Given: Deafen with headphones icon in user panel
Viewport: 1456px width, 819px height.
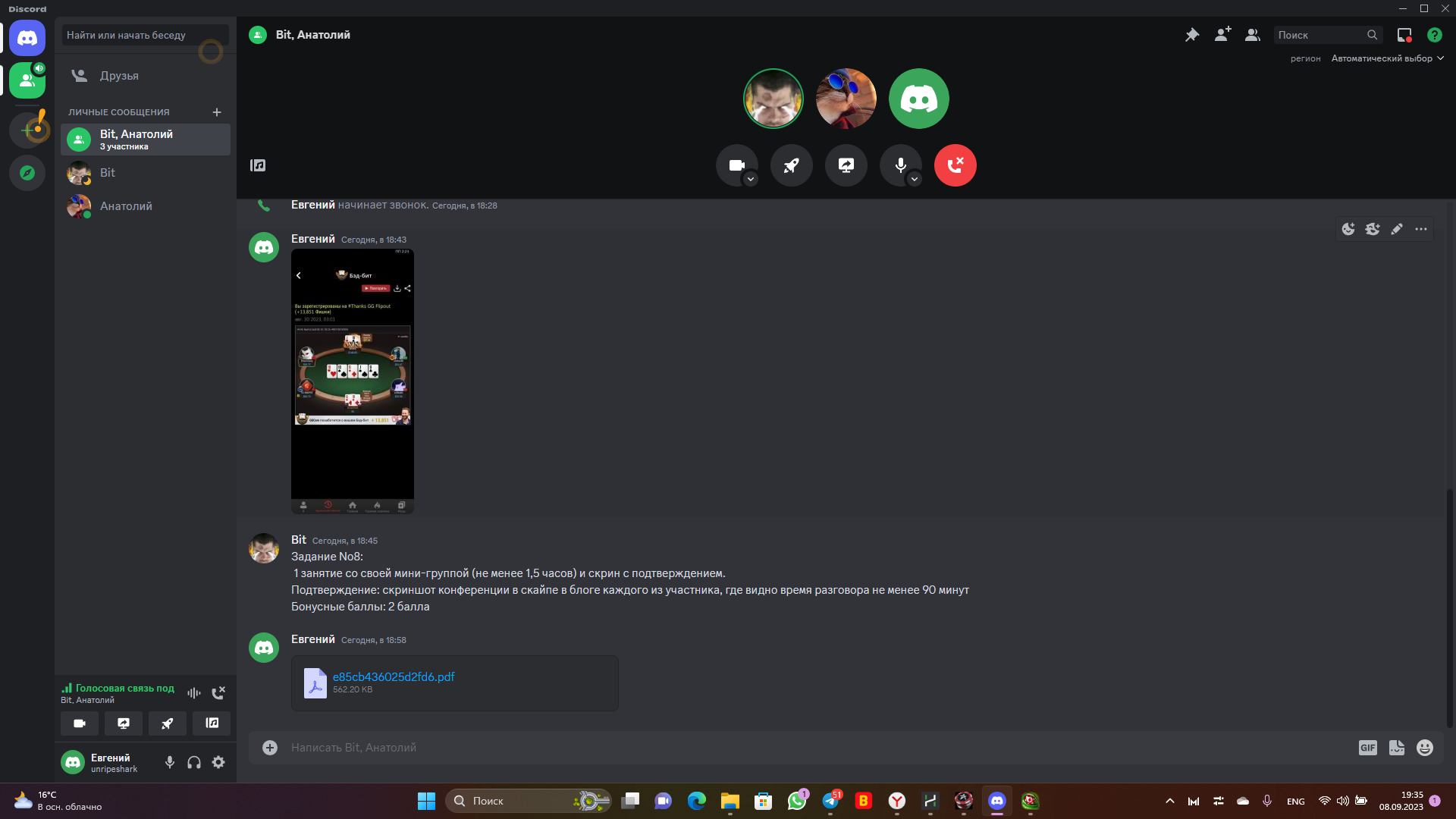Looking at the screenshot, I should 194,763.
